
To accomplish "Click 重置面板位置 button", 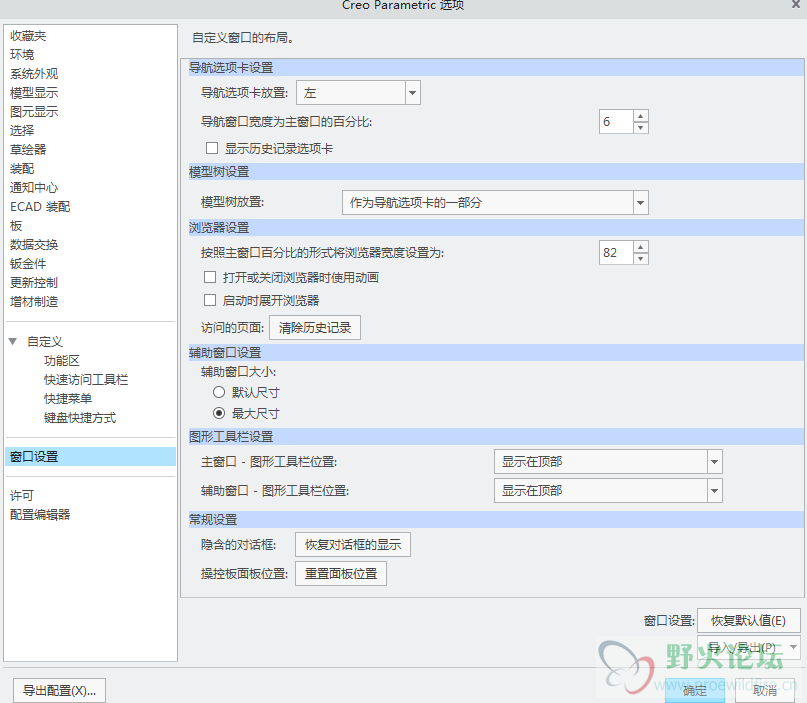I will point(341,573).
